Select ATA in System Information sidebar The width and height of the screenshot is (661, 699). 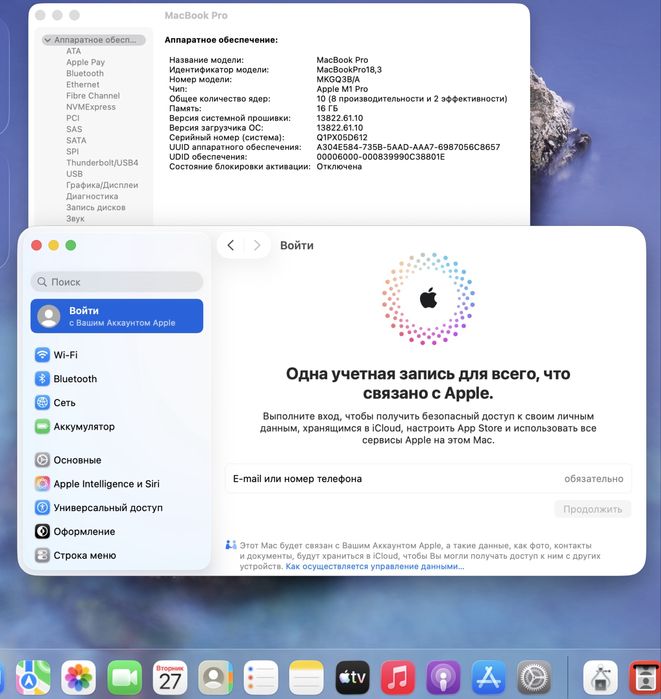[x=74, y=51]
